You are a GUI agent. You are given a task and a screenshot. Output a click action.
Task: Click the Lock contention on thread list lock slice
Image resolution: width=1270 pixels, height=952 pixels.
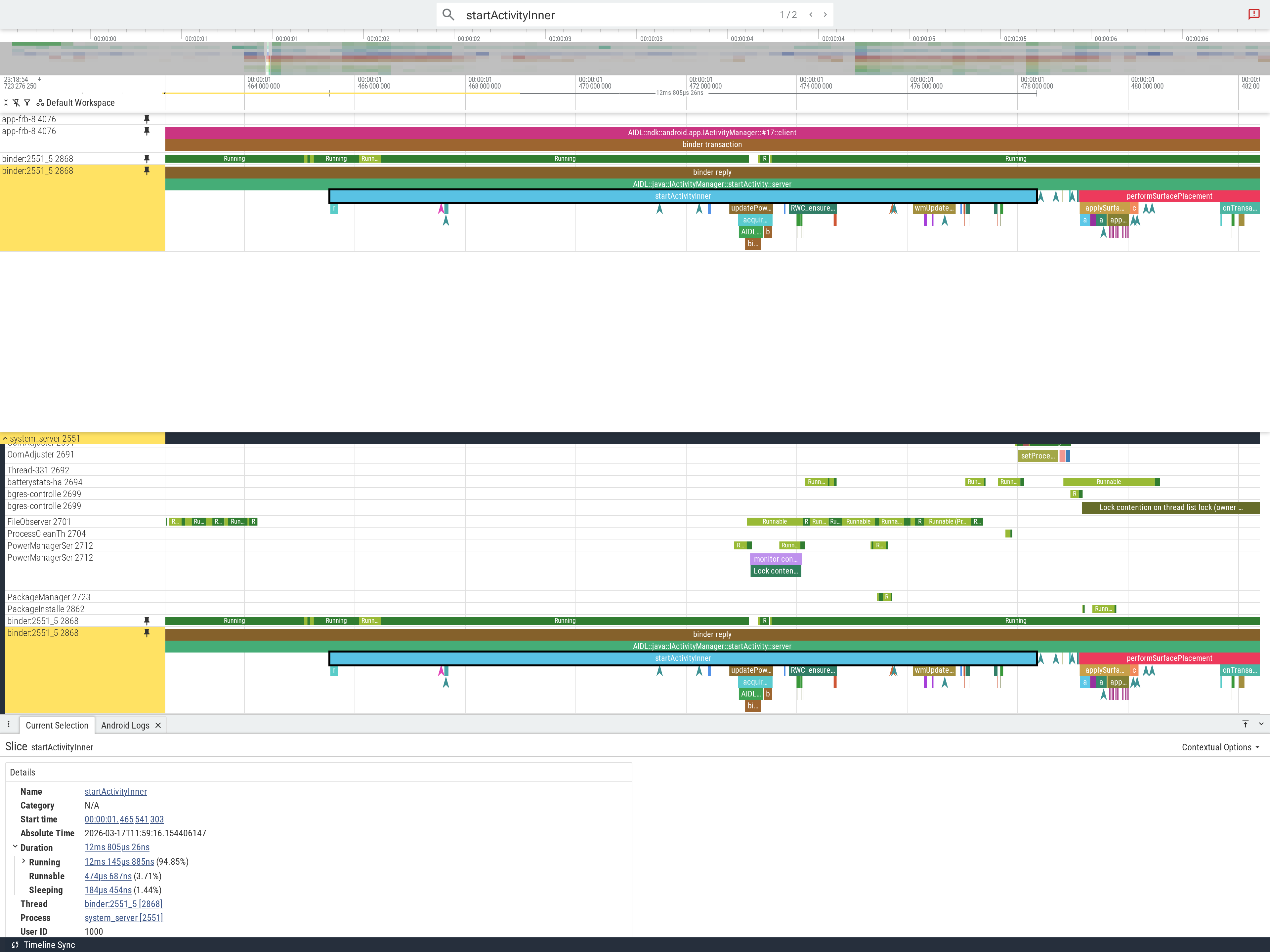point(1171,507)
